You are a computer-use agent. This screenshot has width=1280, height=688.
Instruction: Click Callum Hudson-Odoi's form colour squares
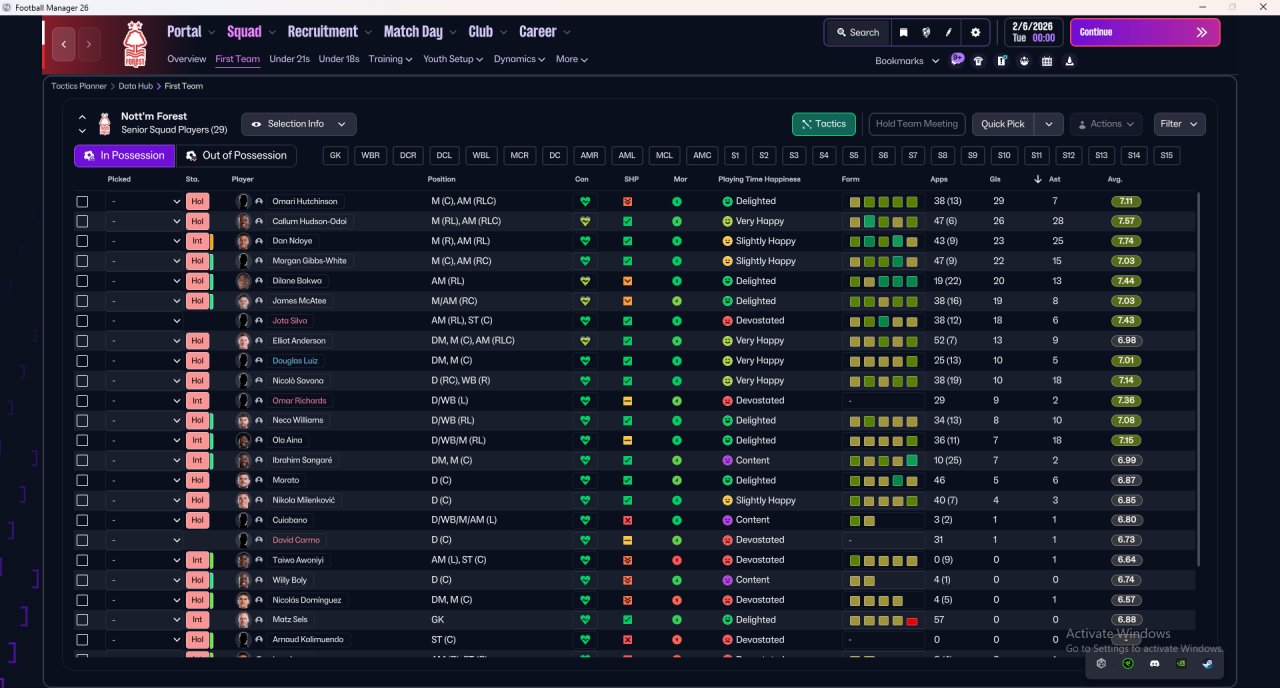[884, 221]
